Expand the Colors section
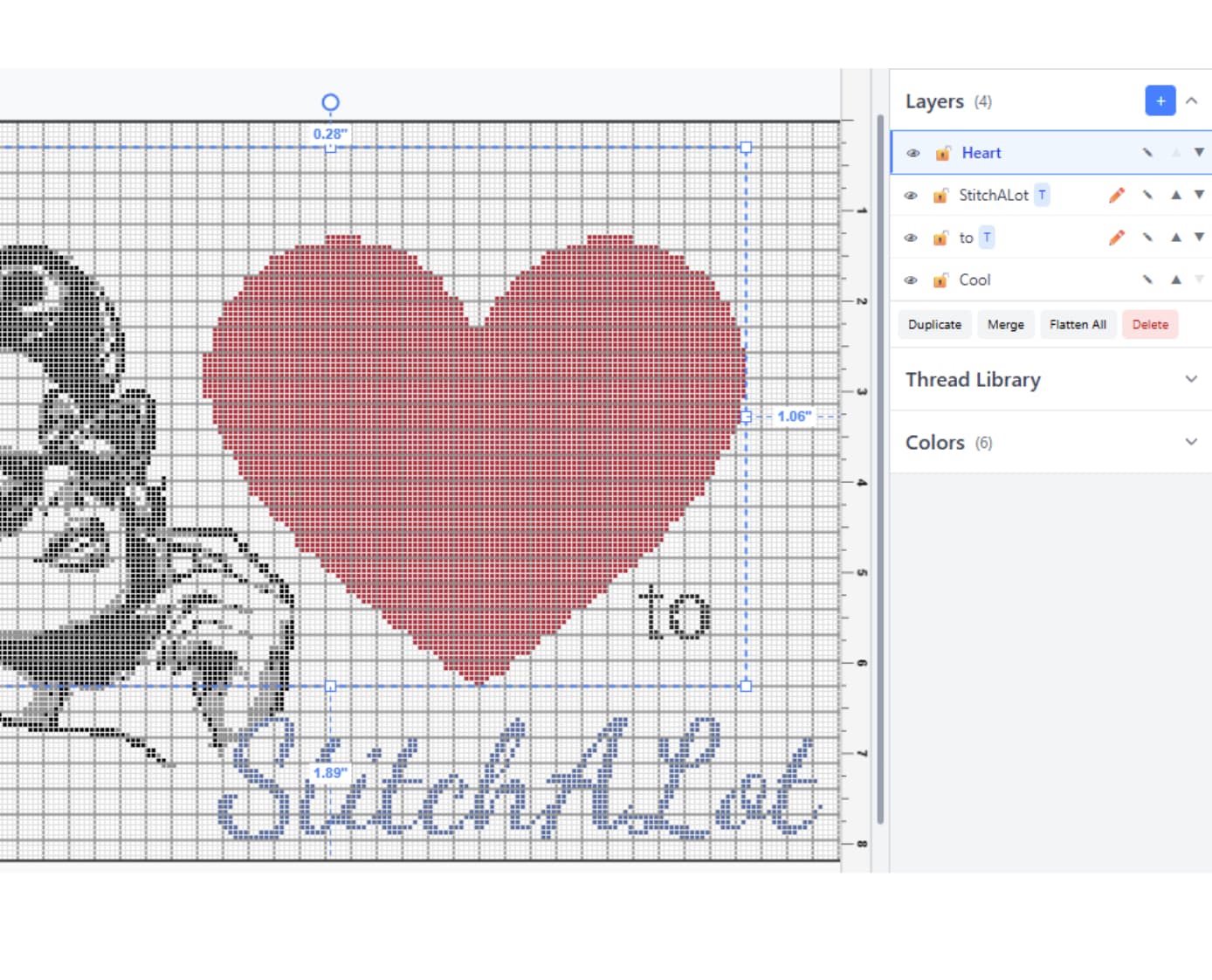This screenshot has height=980, width=1212. coord(1190,442)
